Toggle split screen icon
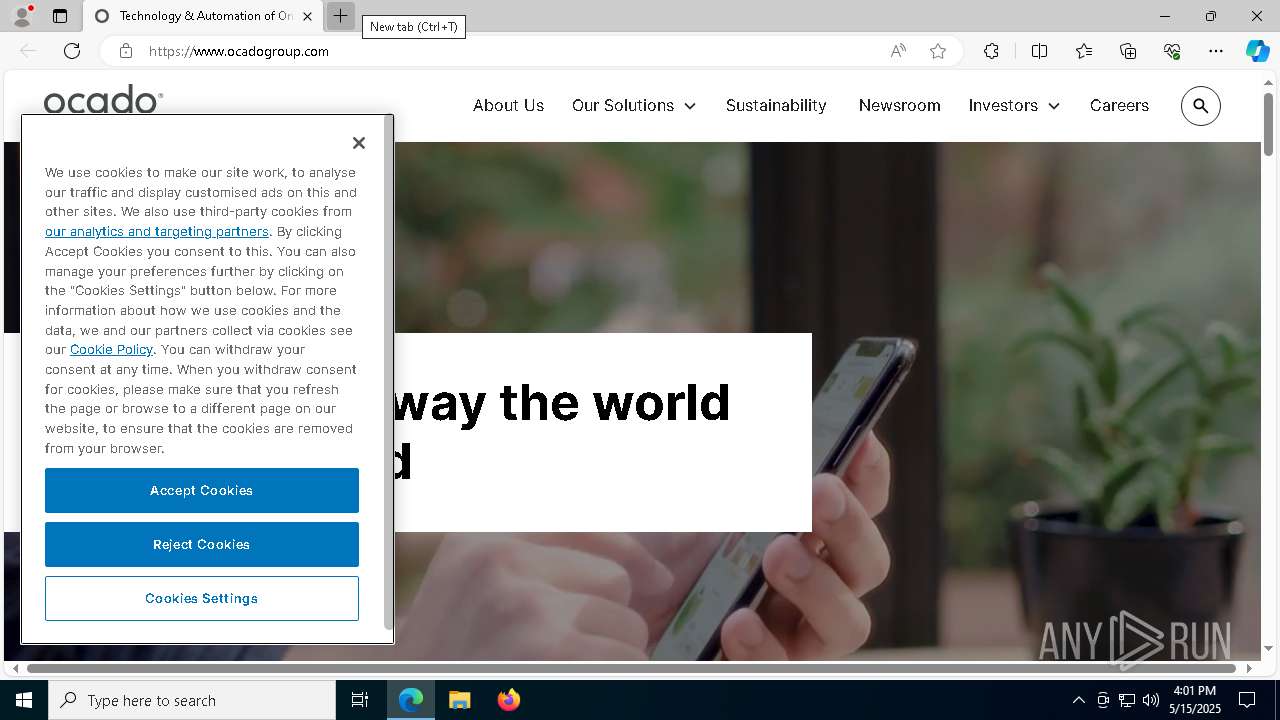1280x720 pixels. tap(1039, 51)
